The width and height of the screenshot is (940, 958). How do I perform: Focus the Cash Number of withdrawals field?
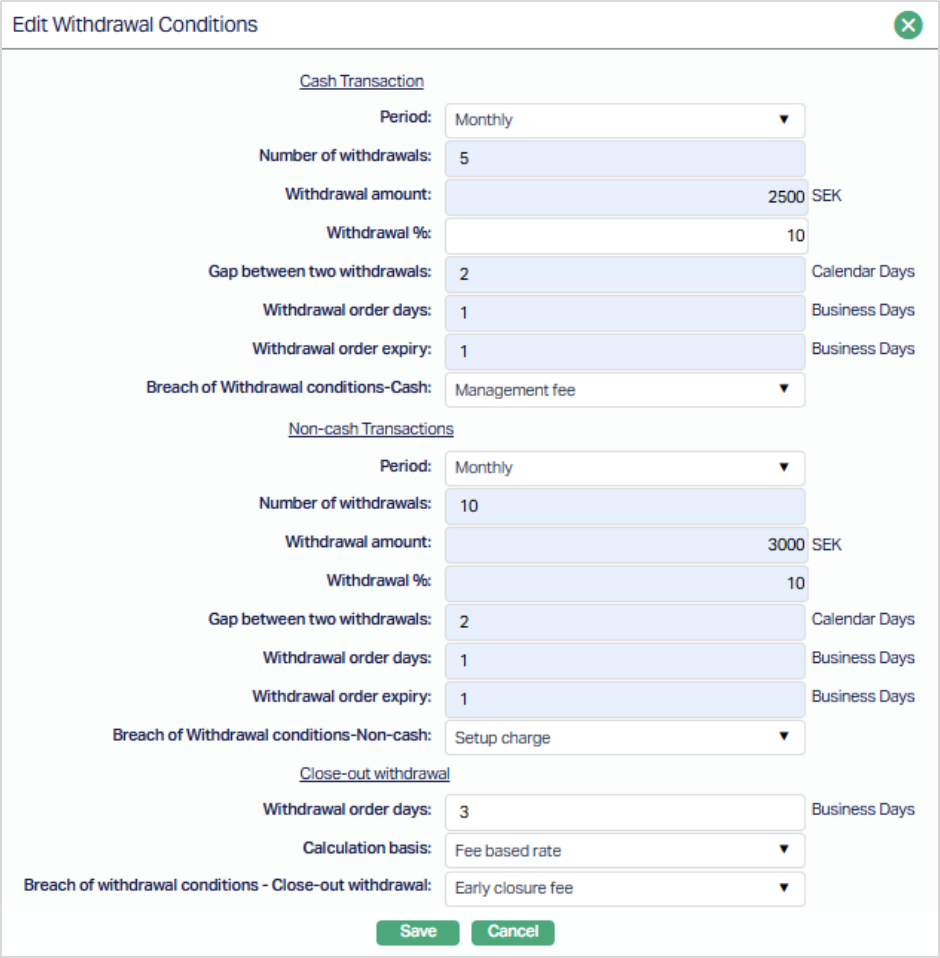coord(624,158)
